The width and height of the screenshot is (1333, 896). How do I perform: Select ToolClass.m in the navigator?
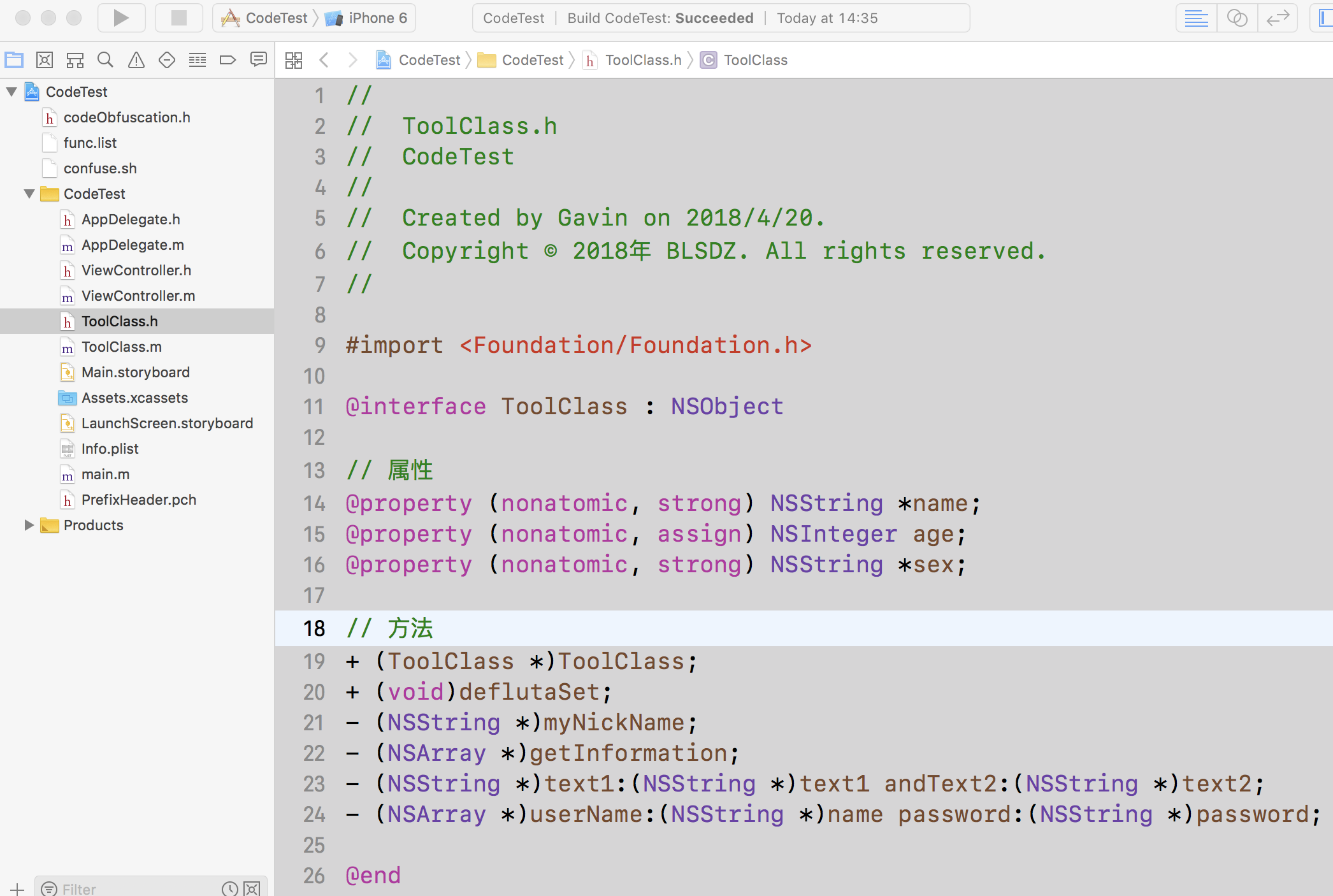pyautogui.click(x=121, y=347)
